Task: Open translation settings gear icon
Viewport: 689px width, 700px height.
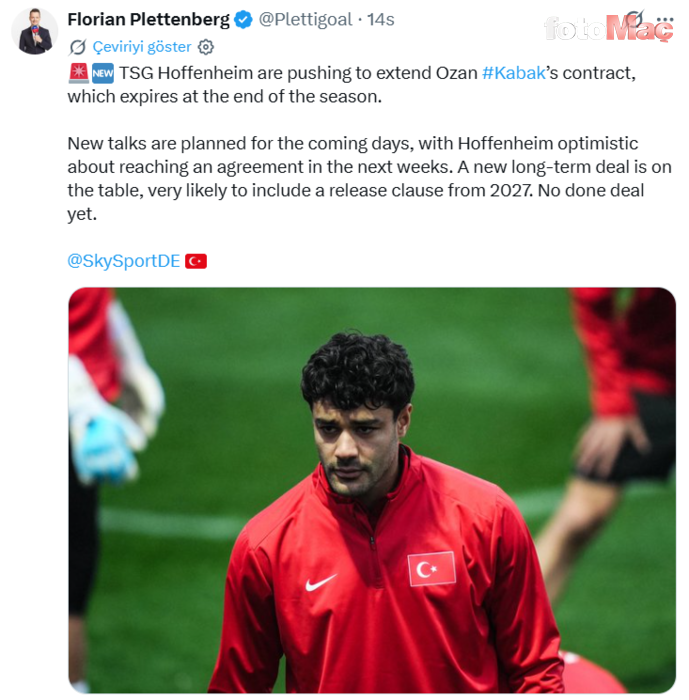Action: pyautogui.click(x=205, y=47)
